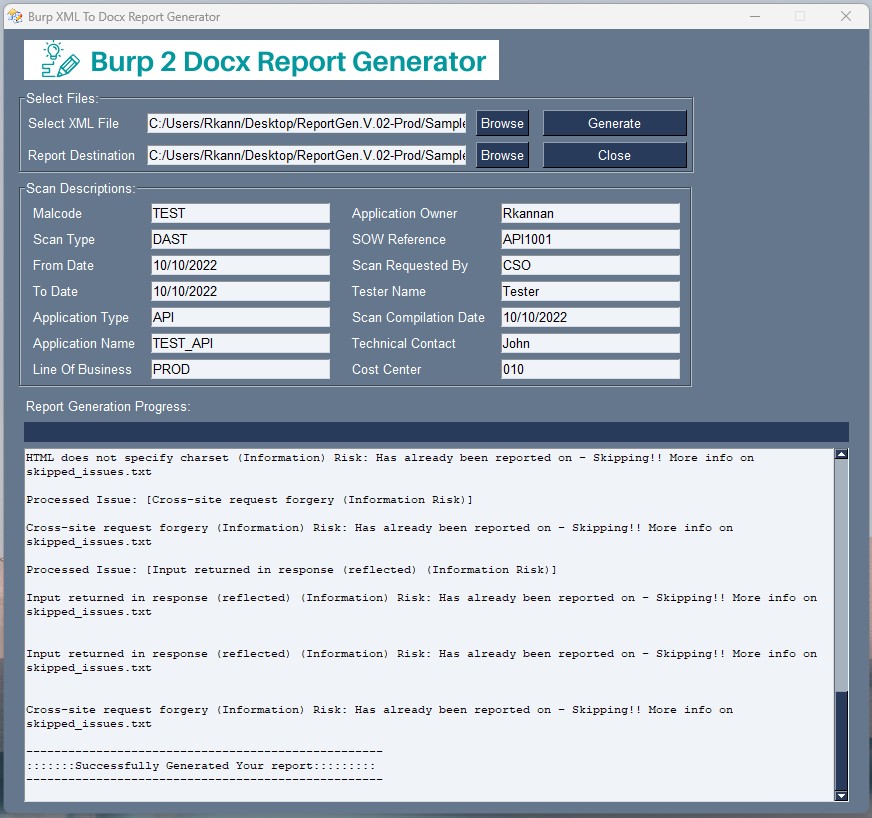Edit the Scan Compilation Date field
Image resolution: width=872 pixels, height=818 pixels.
pos(590,317)
